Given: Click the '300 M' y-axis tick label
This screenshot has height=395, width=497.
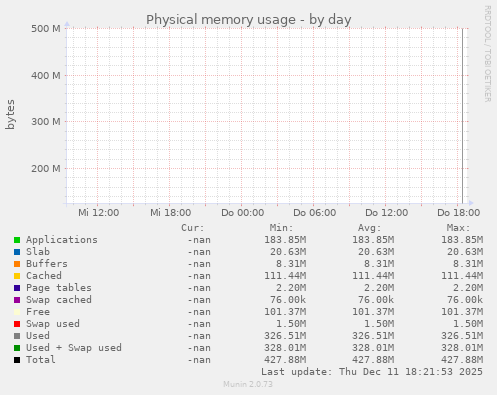Looking at the screenshot, I should click(46, 122).
